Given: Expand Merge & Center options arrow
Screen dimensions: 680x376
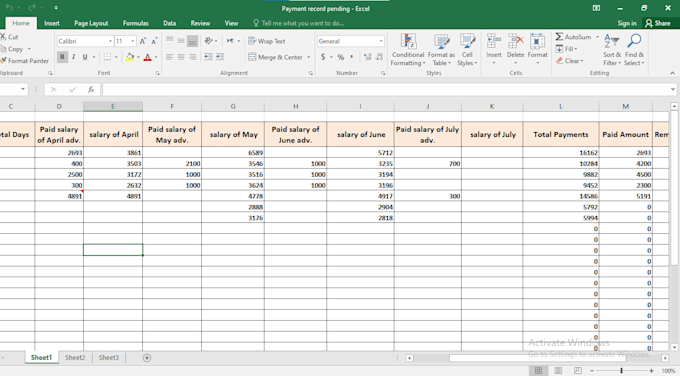Looking at the screenshot, I should click(x=309, y=57).
